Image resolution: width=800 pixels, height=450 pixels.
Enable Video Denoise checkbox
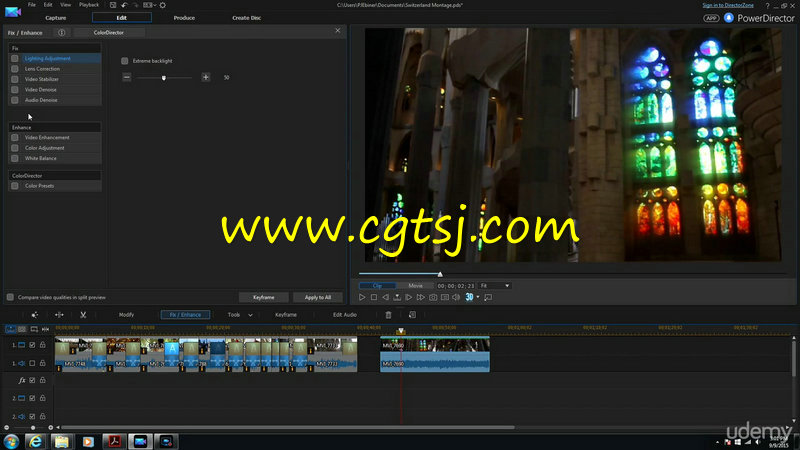click(x=15, y=90)
